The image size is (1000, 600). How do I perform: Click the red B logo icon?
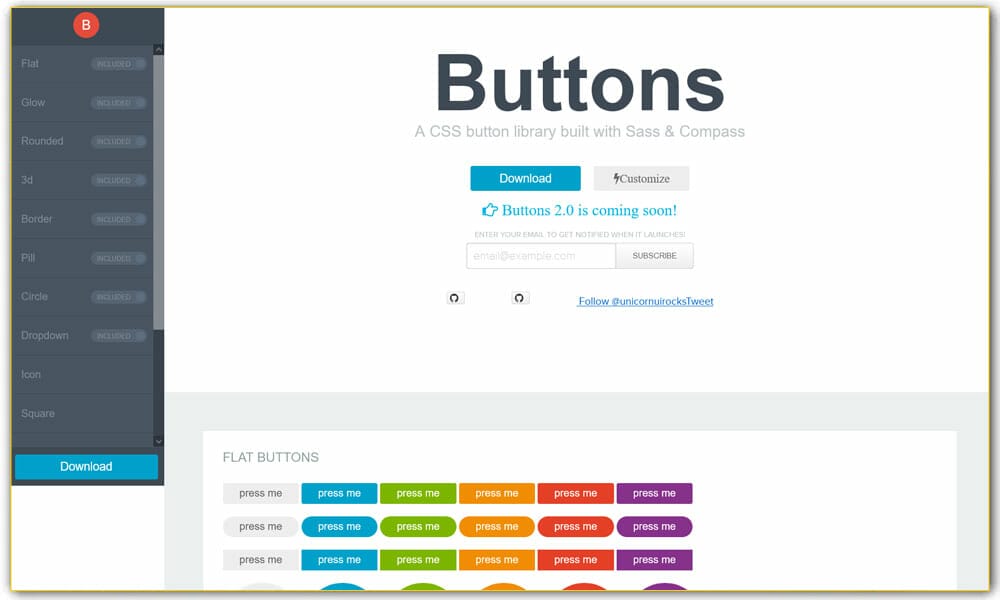point(86,24)
